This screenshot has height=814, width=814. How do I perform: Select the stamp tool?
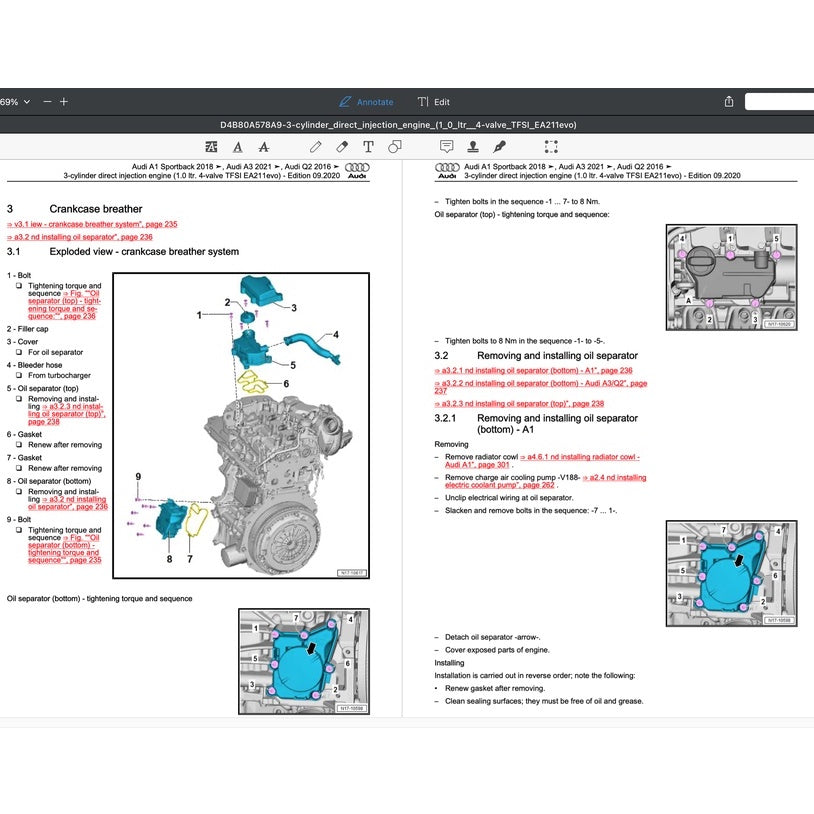point(472,146)
